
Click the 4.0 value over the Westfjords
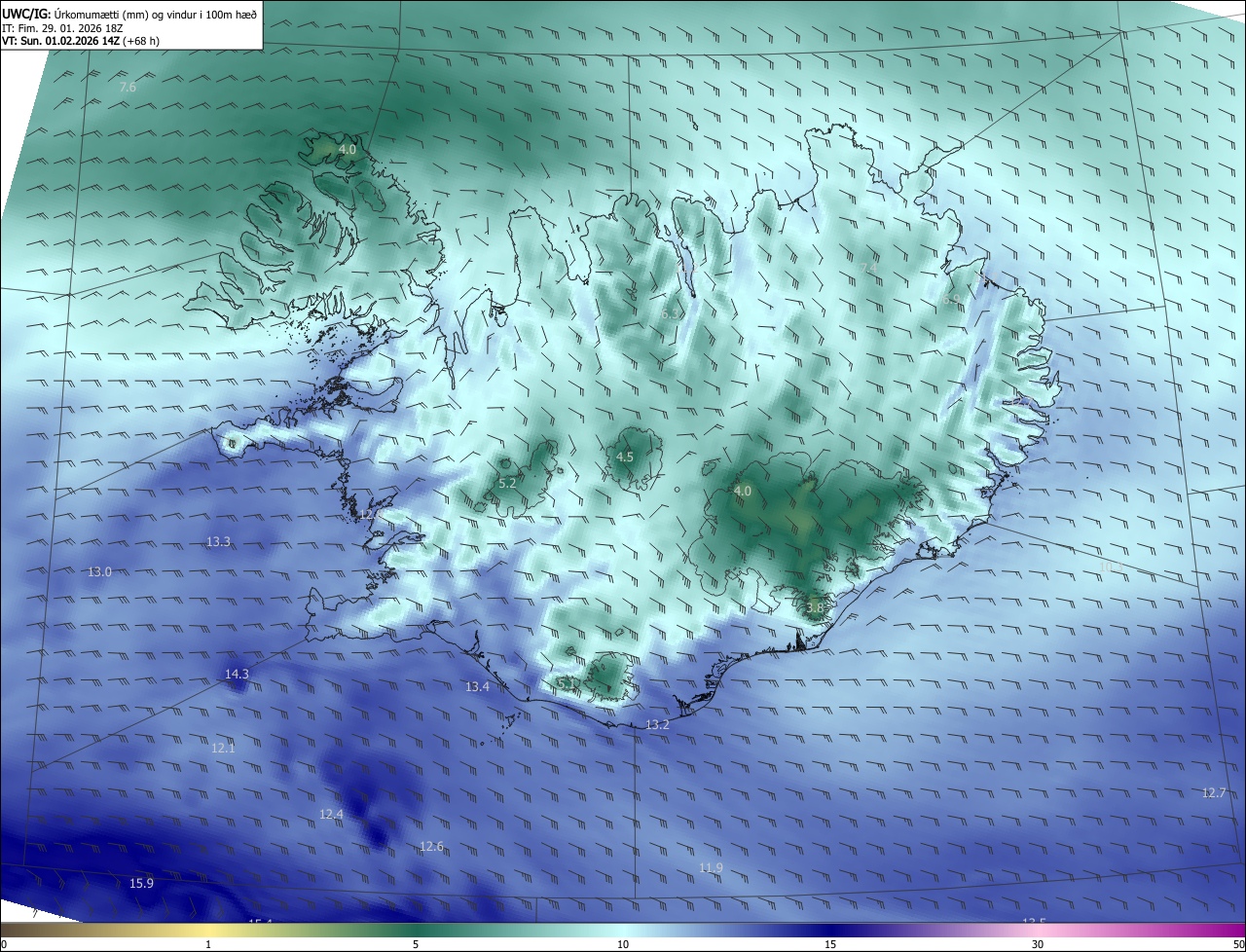348,150
